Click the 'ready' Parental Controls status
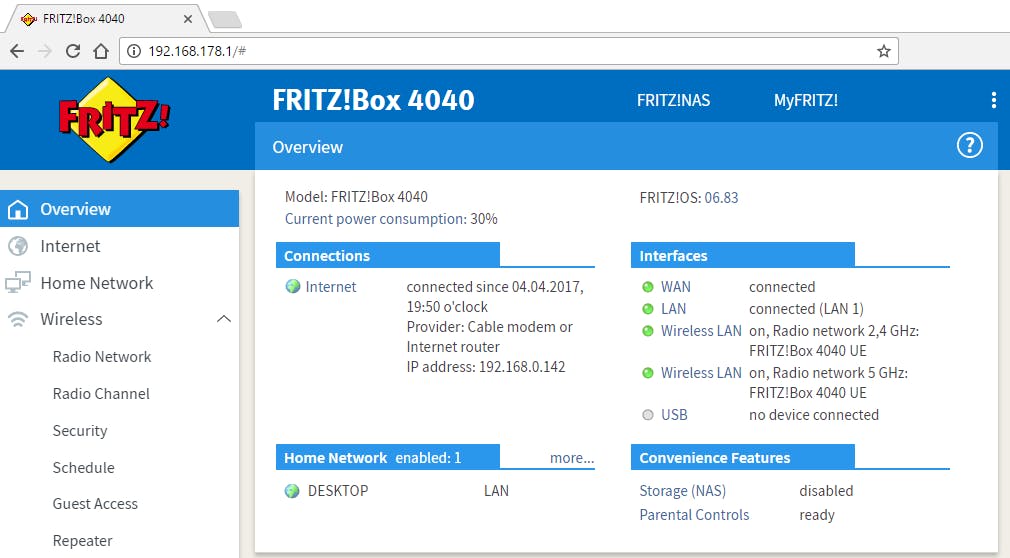Image resolution: width=1010 pixels, height=558 pixels. coord(817,515)
